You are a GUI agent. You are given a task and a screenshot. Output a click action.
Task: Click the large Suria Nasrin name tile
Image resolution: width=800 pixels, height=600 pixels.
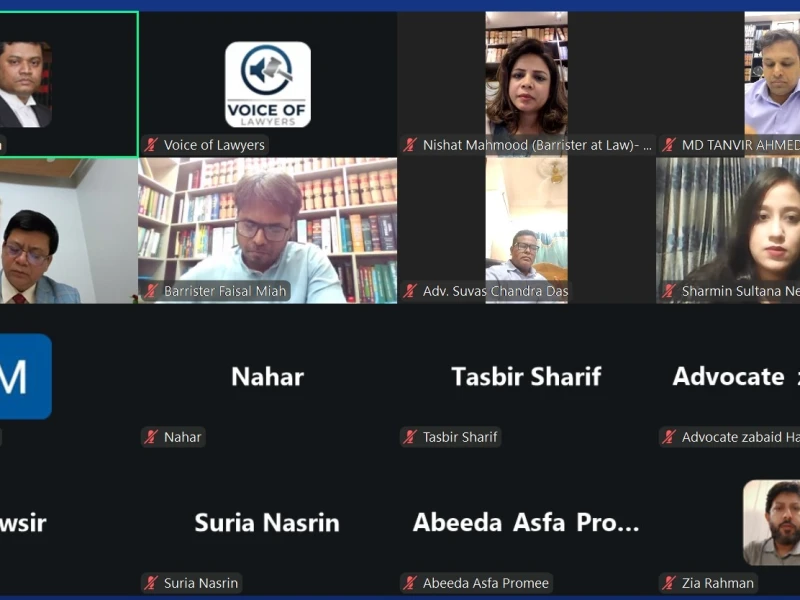click(267, 522)
